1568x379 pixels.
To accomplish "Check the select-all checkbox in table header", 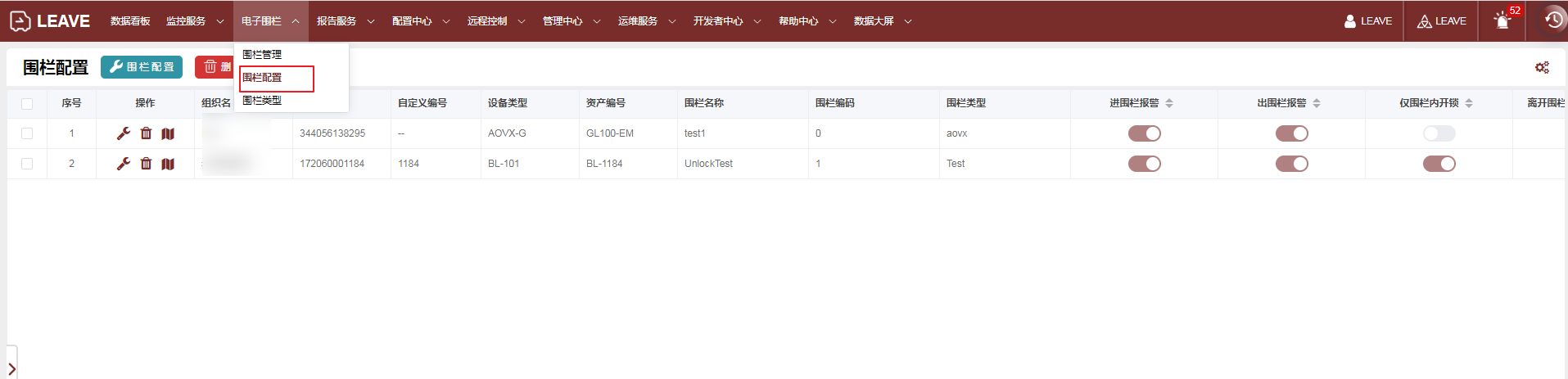I will coord(27,104).
